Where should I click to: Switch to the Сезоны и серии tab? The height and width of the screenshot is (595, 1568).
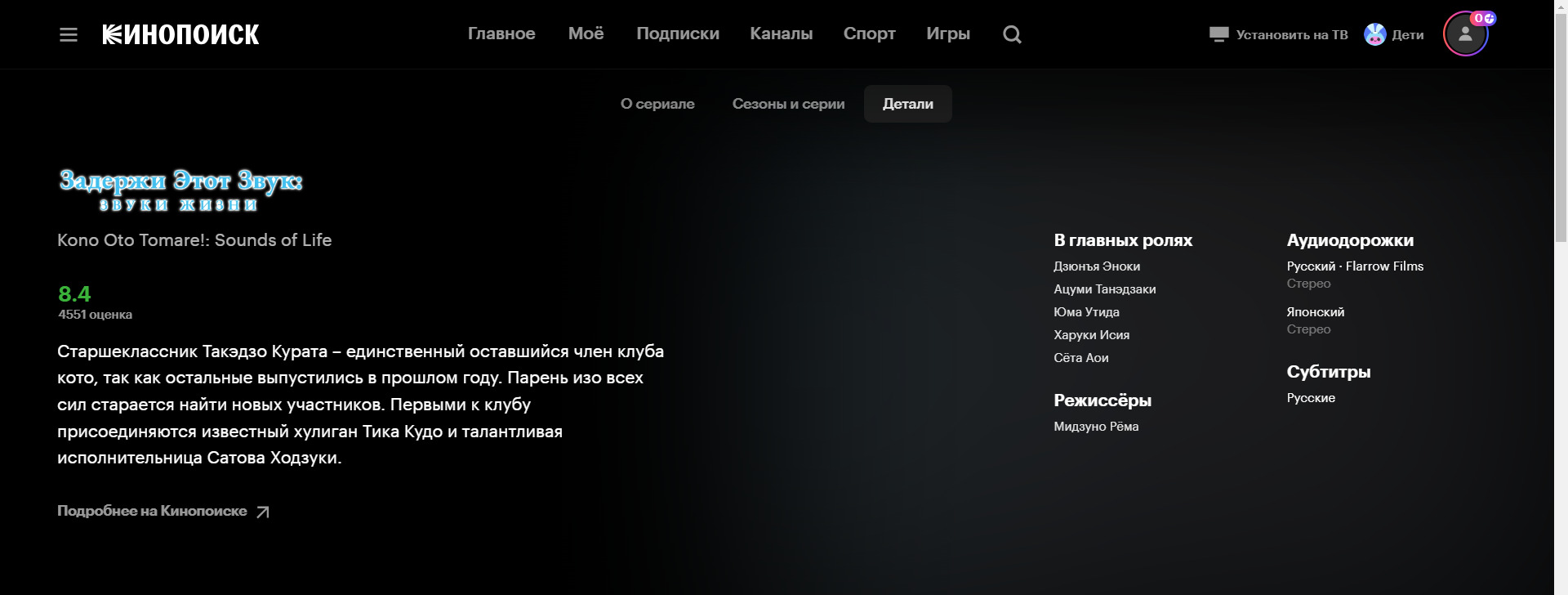coord(788,104)
